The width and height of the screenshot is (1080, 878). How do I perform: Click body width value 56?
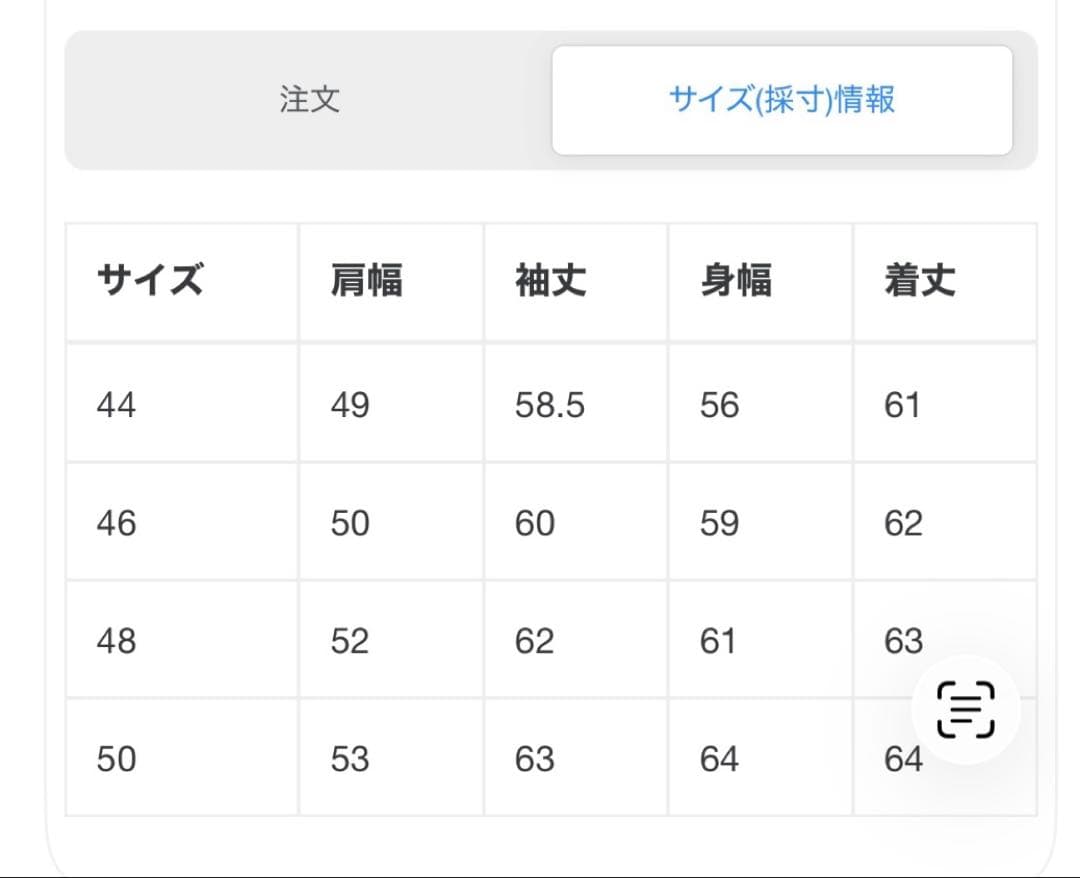[x=719, y=405]
